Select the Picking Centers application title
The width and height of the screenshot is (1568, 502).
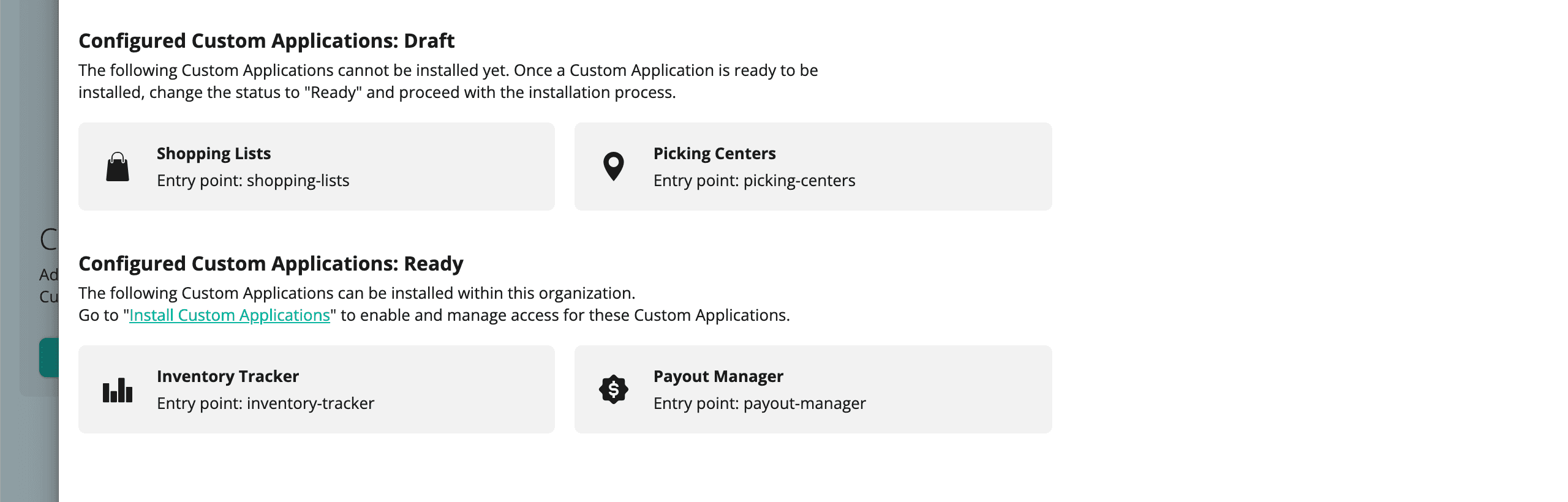(x=714, y=154)
